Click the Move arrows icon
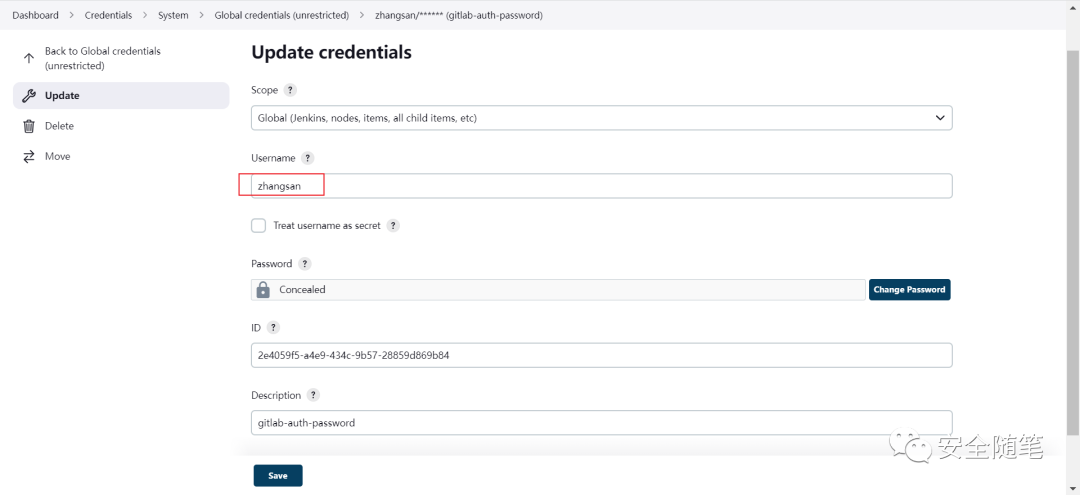 pos(29,156)
